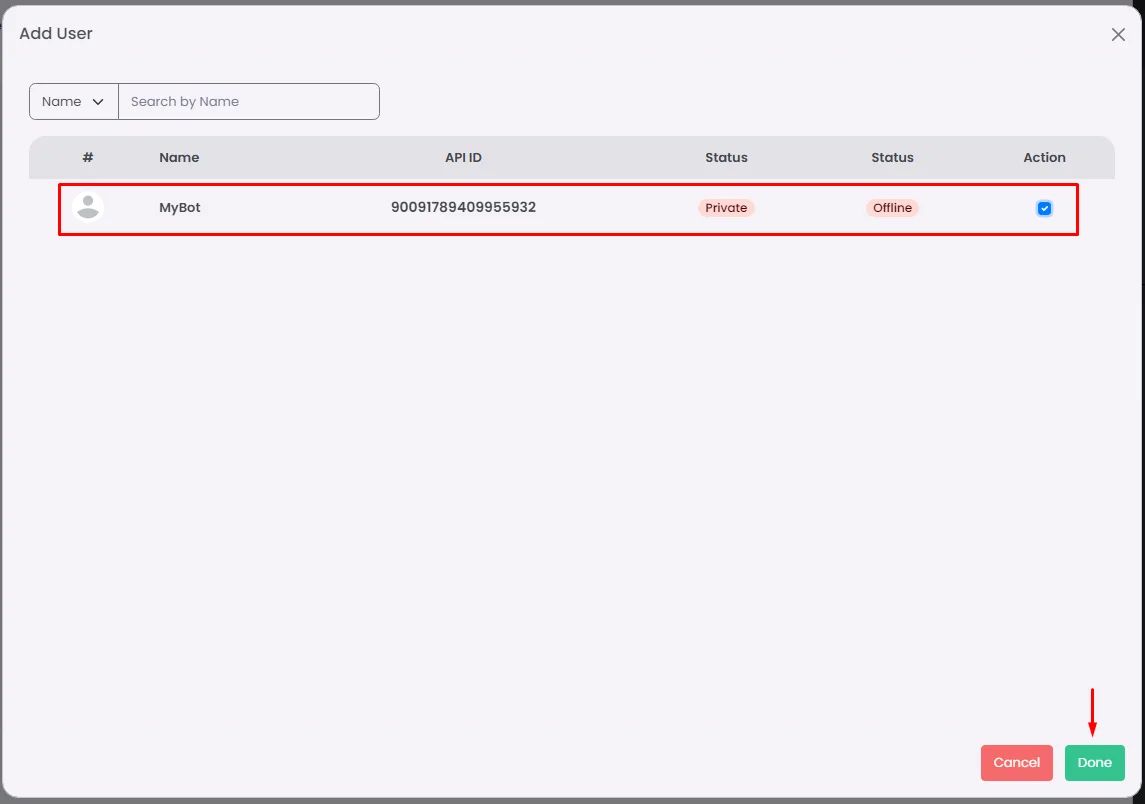This screenshot has height=804, width=1145.
Task: Click the Name column header
Action: pyautogui.click(x=179, y=157)
